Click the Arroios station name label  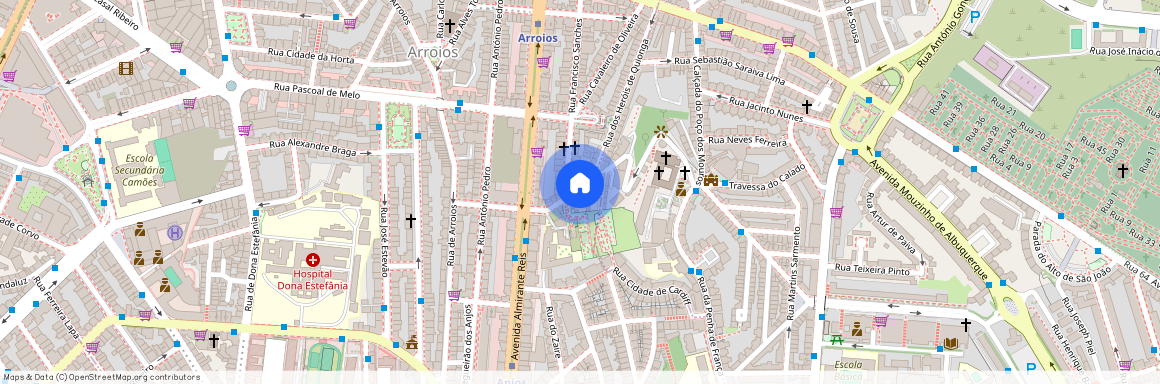point(538,38)
